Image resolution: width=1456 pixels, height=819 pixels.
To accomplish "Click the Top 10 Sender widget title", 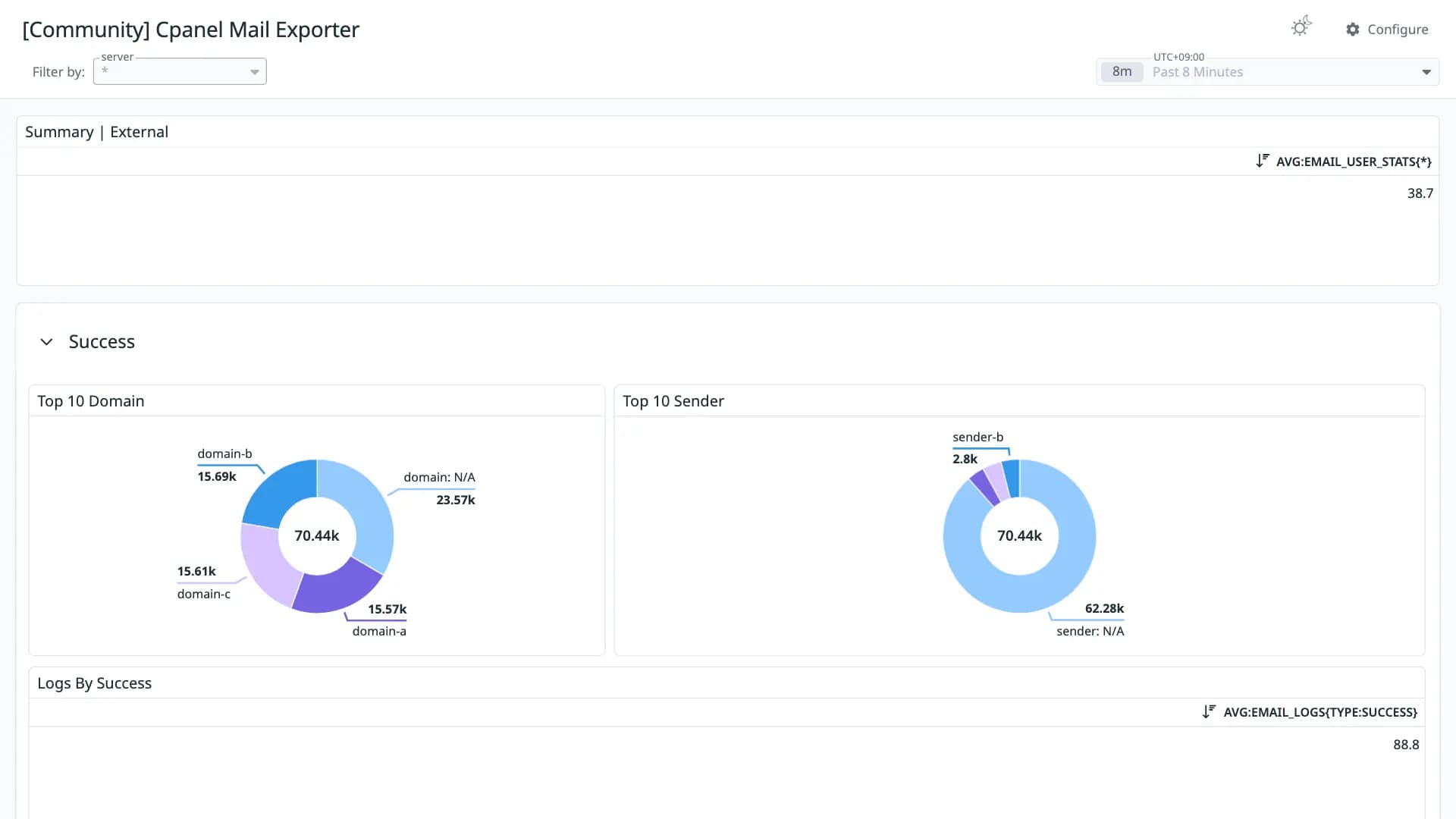I will (x=673, y=401).
